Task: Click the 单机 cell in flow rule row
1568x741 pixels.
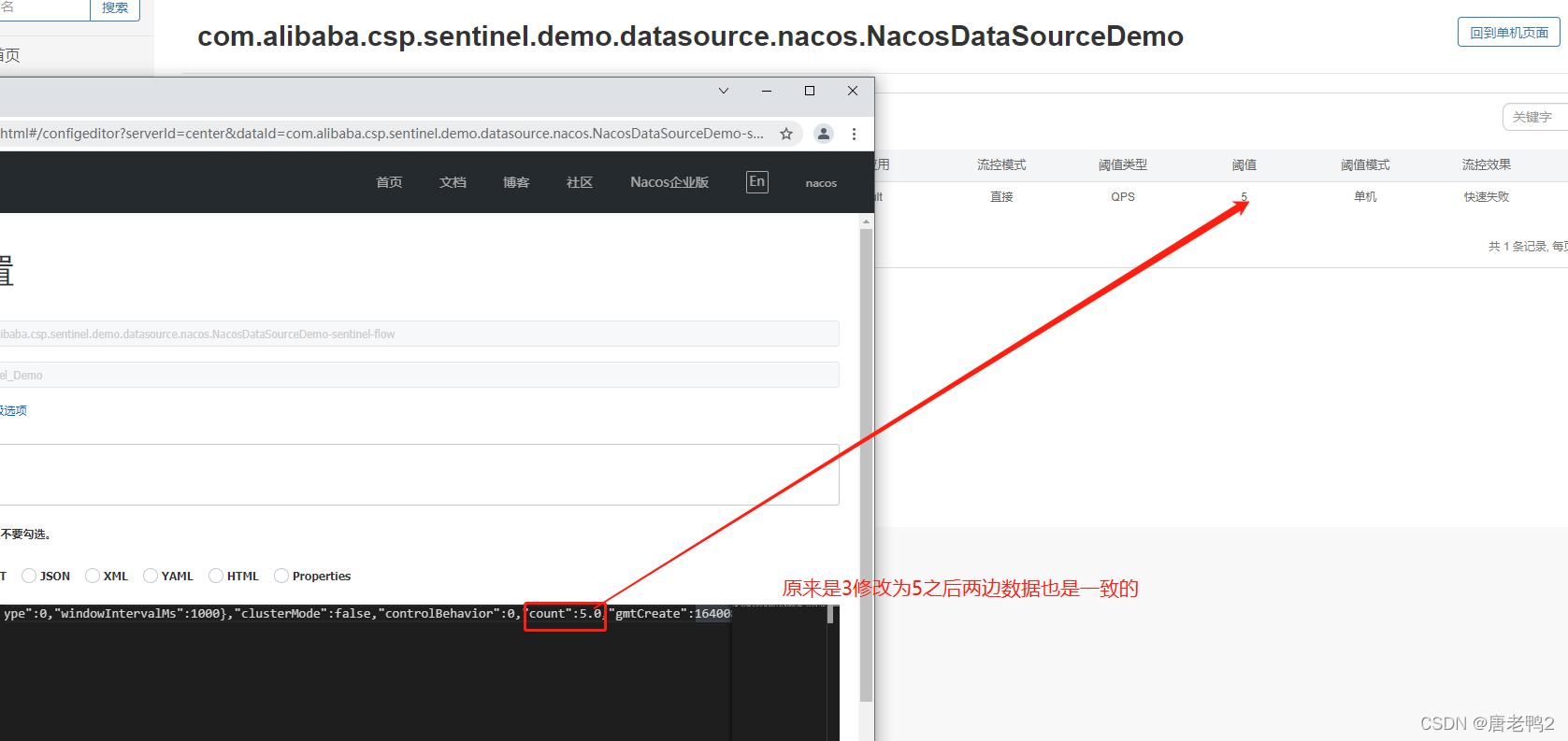Action: [1365, 196]
